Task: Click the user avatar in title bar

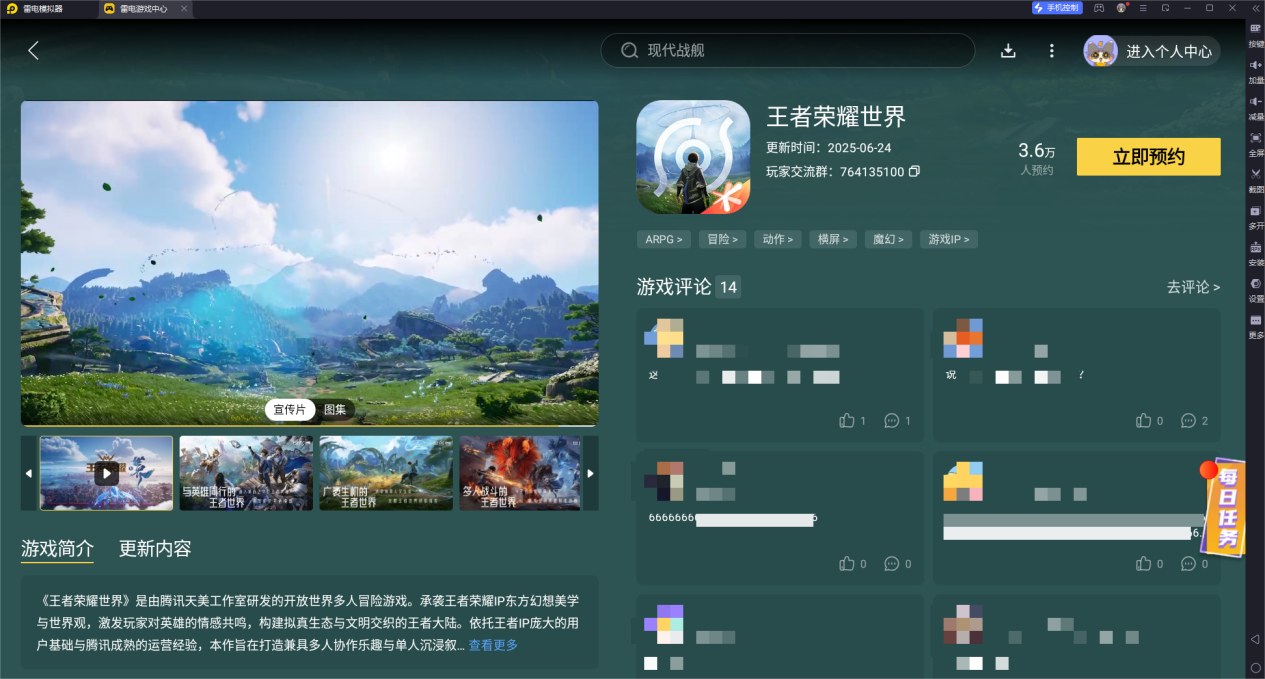Action: [x=1122, y=8]
